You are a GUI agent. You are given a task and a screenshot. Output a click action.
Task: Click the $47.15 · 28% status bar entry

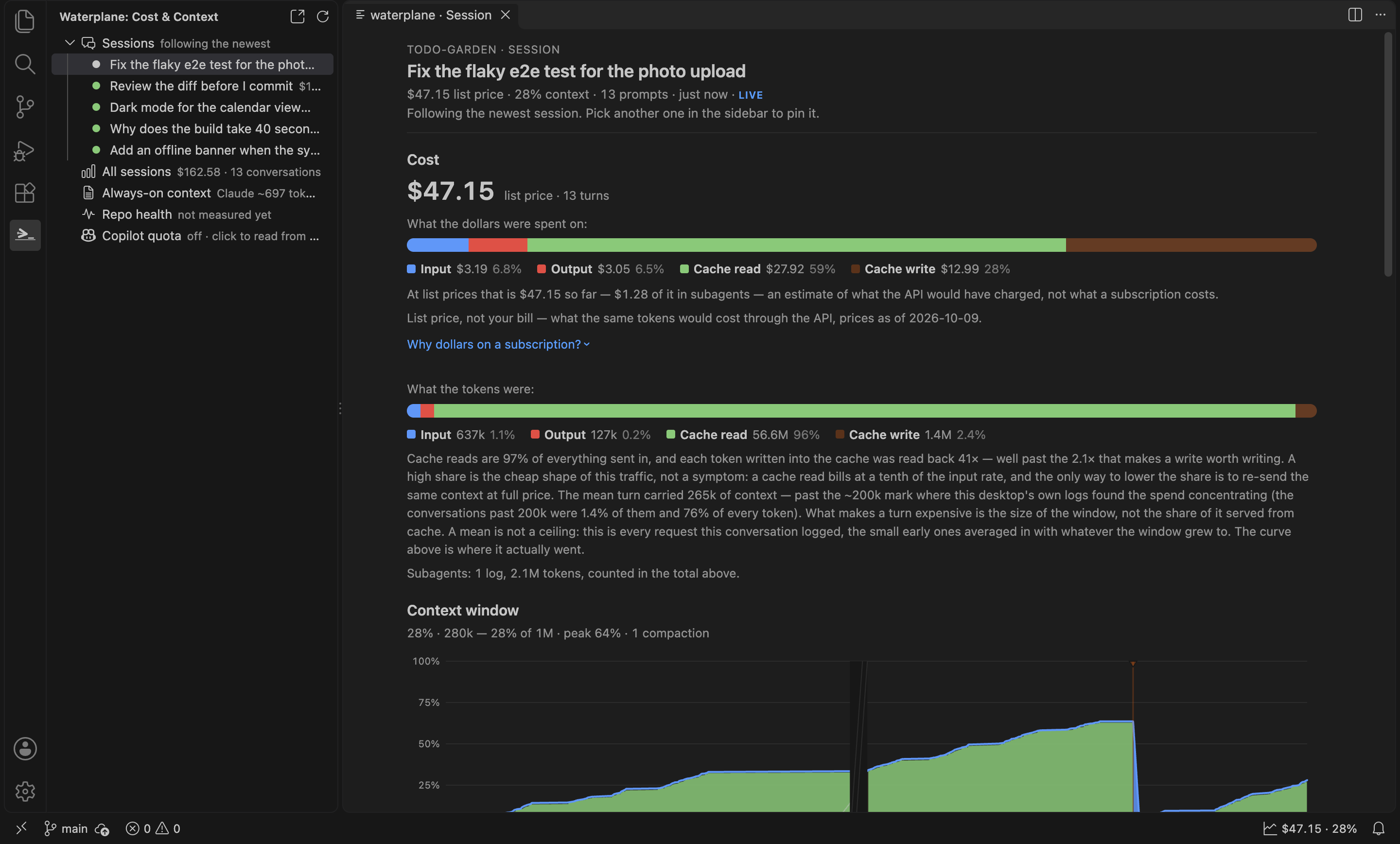1310,828
